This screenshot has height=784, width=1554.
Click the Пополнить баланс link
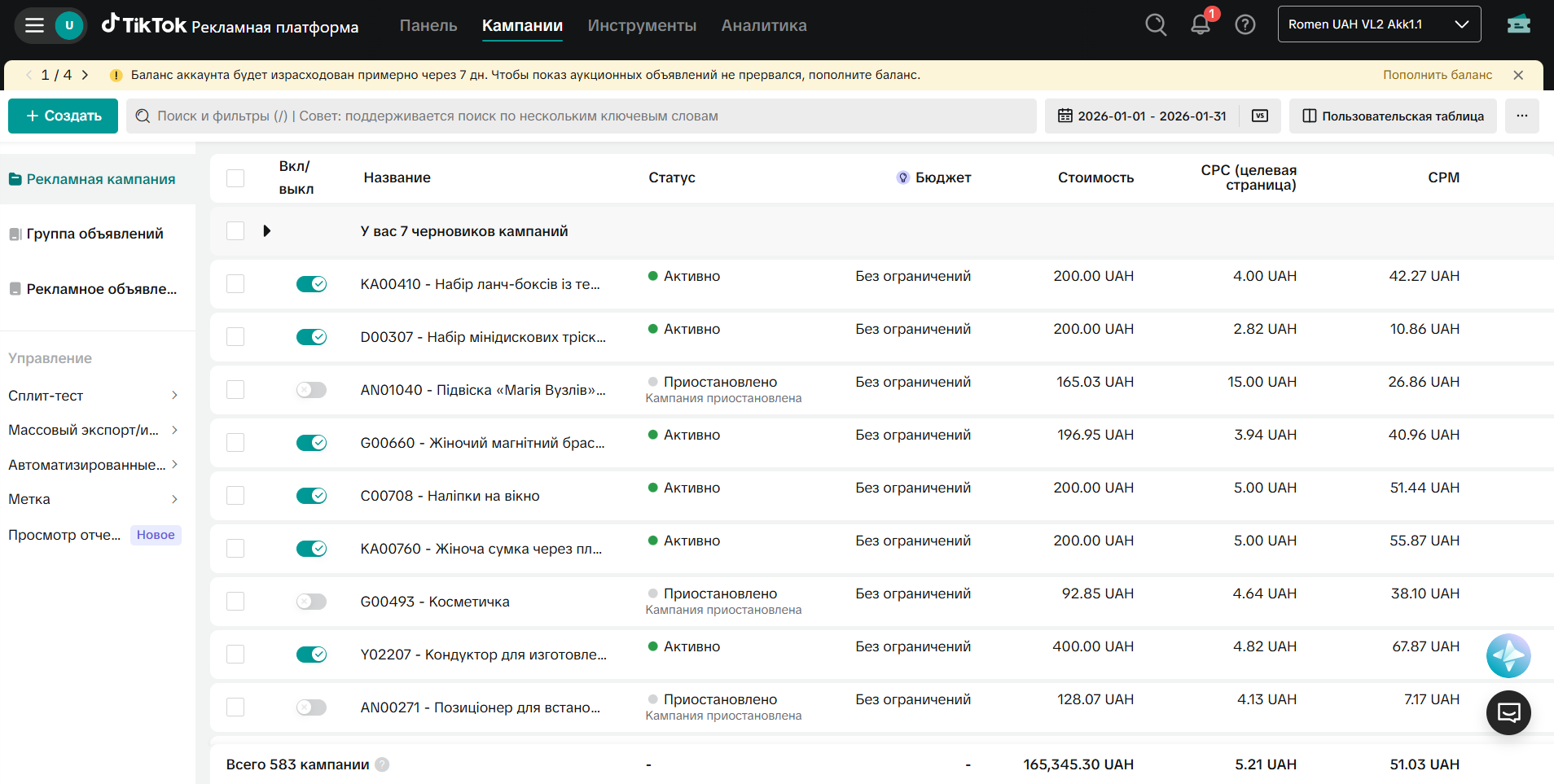(x=1438, y=75)
